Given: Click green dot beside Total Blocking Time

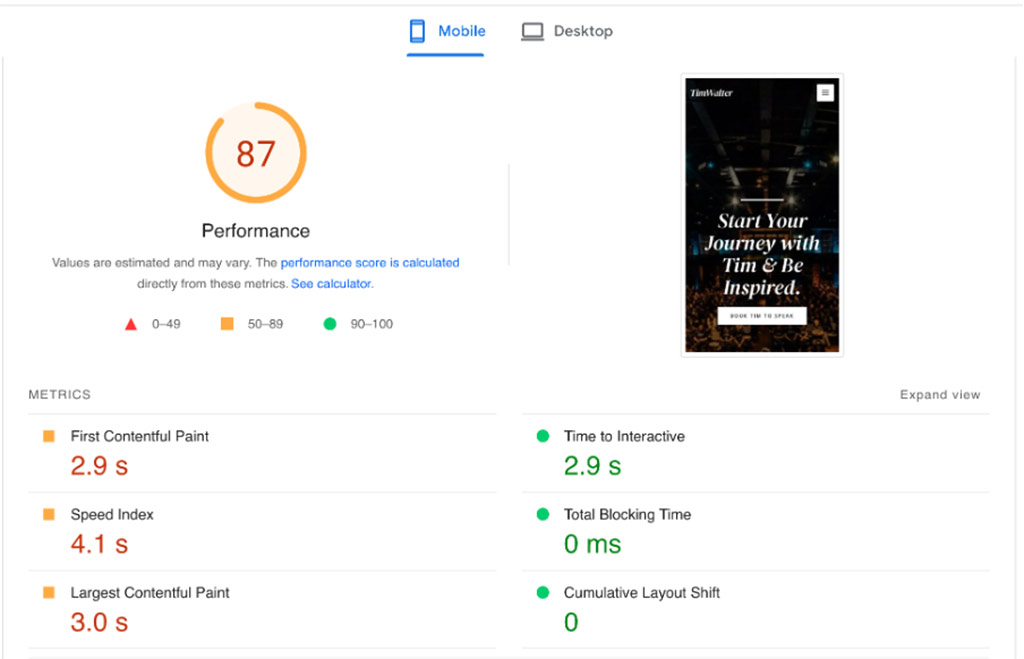Looking at the screenshot, I should [x=543, y=514].
